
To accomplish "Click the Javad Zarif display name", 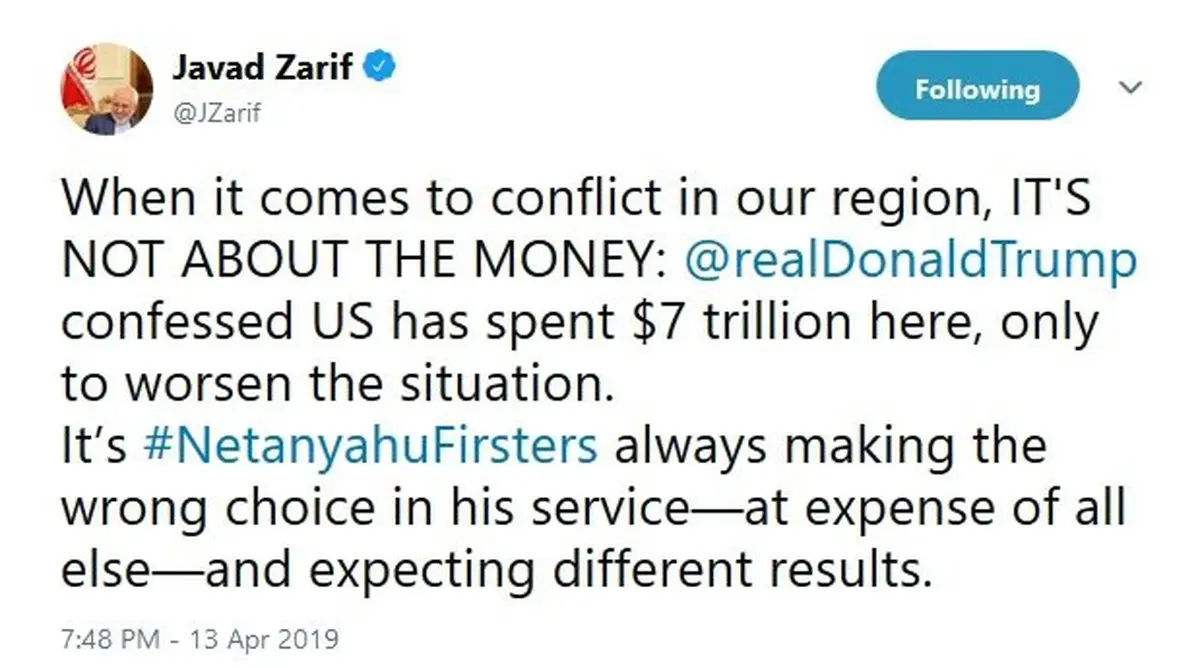I will 264,68.
